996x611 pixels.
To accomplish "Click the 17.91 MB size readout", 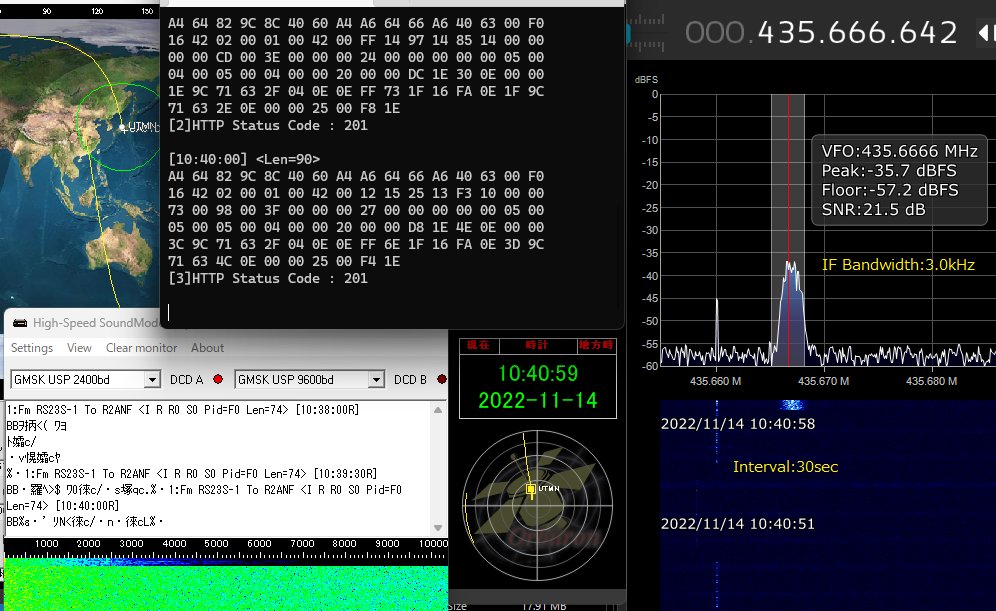I will (544, 607).
